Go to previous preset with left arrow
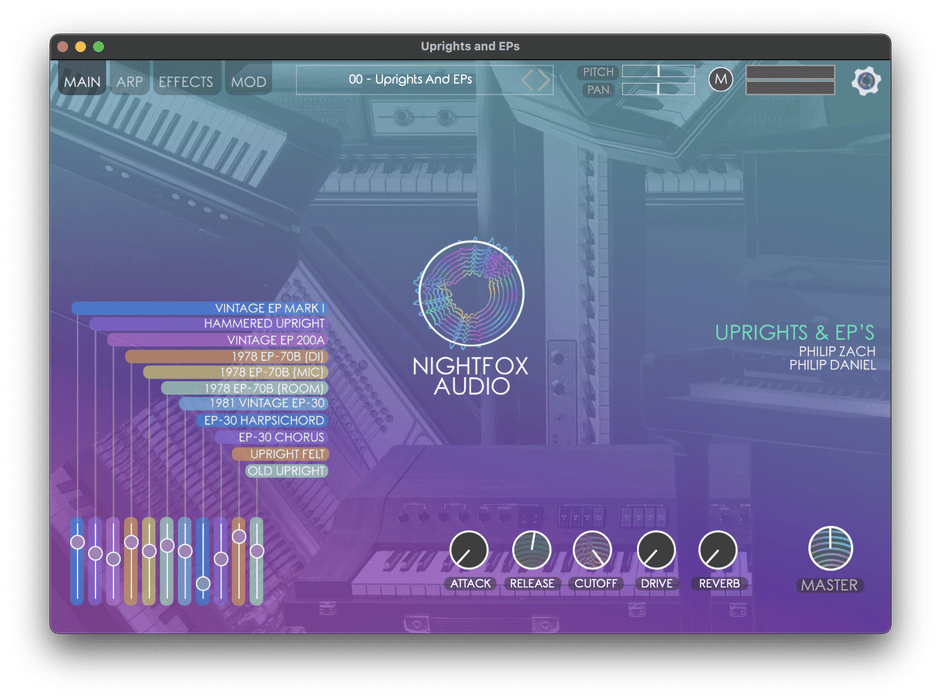Screen dimensions: 941x700 click(x=530, y=80)
